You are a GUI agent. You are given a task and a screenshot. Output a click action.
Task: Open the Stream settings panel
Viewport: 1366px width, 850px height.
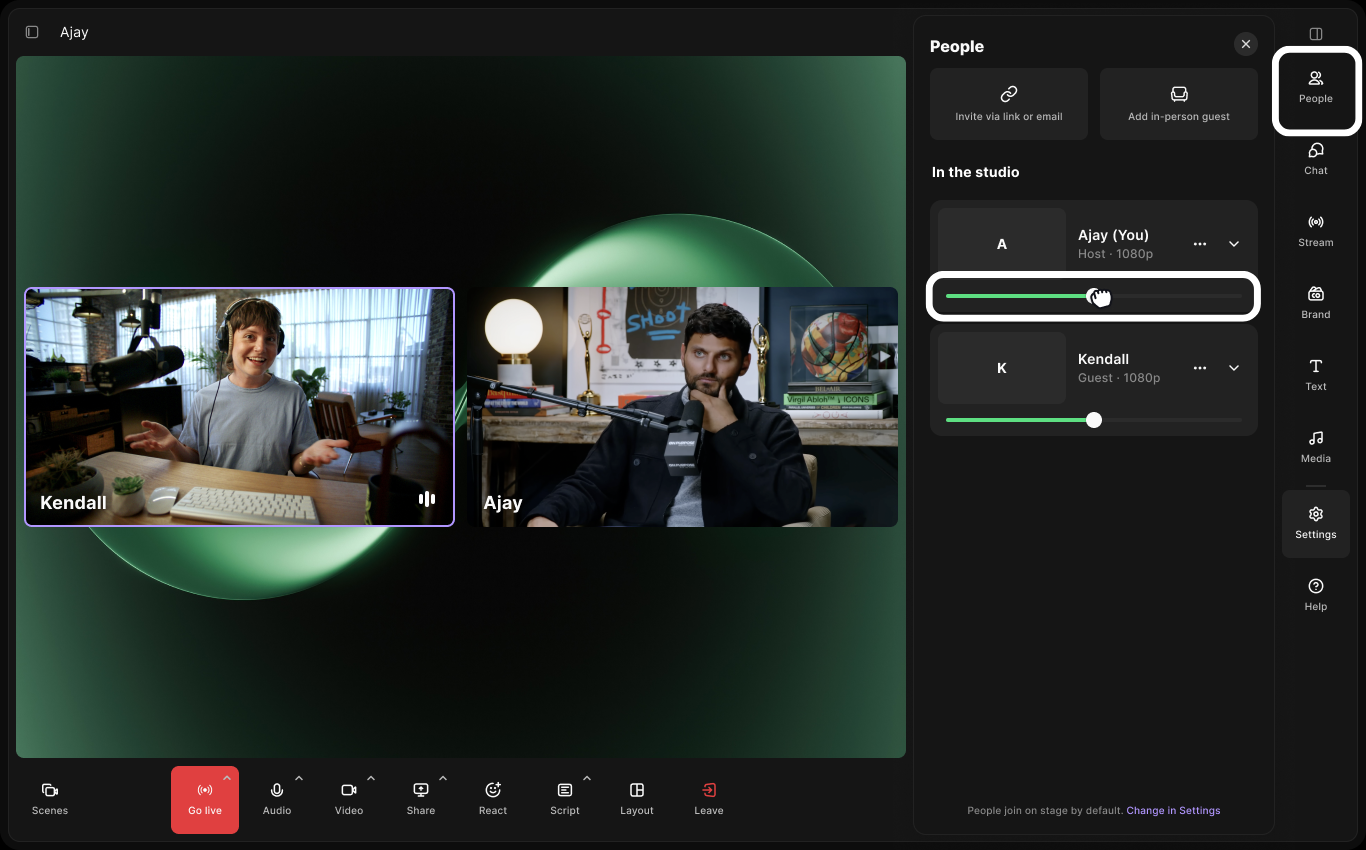[1315, 231]
